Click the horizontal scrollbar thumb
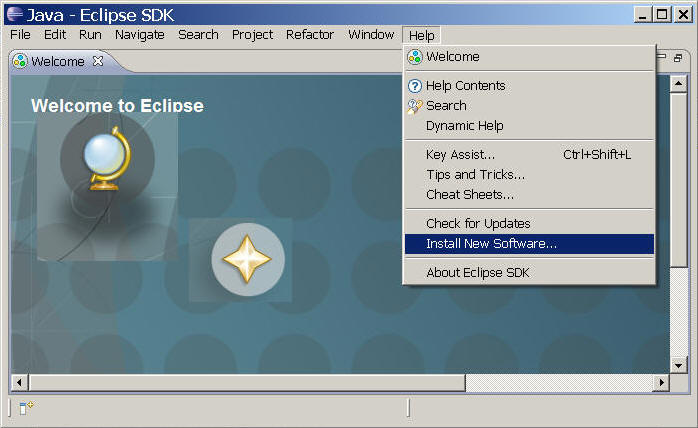698x428 pixels. click(247, 382)
